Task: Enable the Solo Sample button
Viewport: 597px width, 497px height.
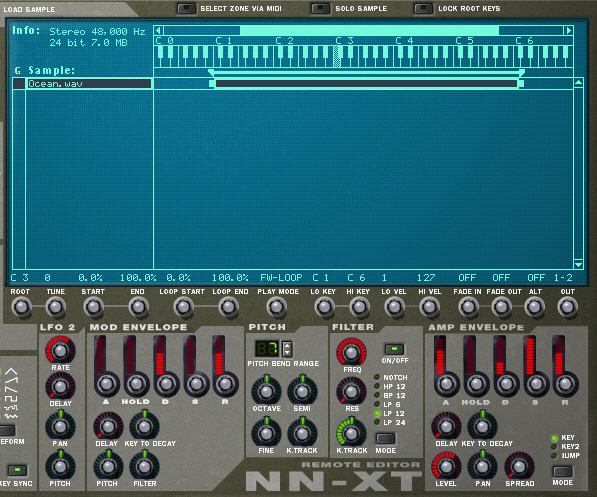Action: 320,8
